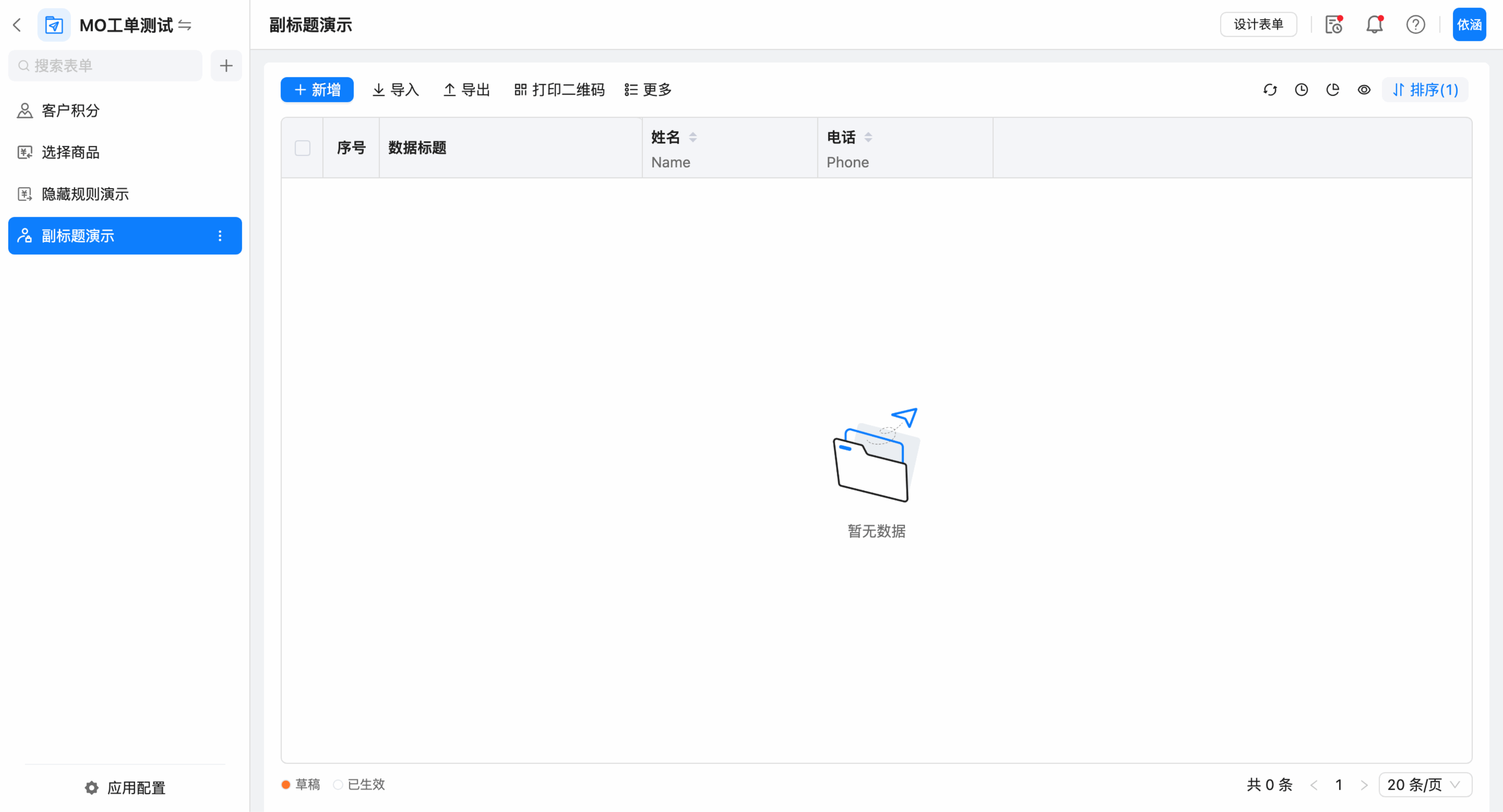Check the select-all checkbox in table header

[x=302, y=148]
